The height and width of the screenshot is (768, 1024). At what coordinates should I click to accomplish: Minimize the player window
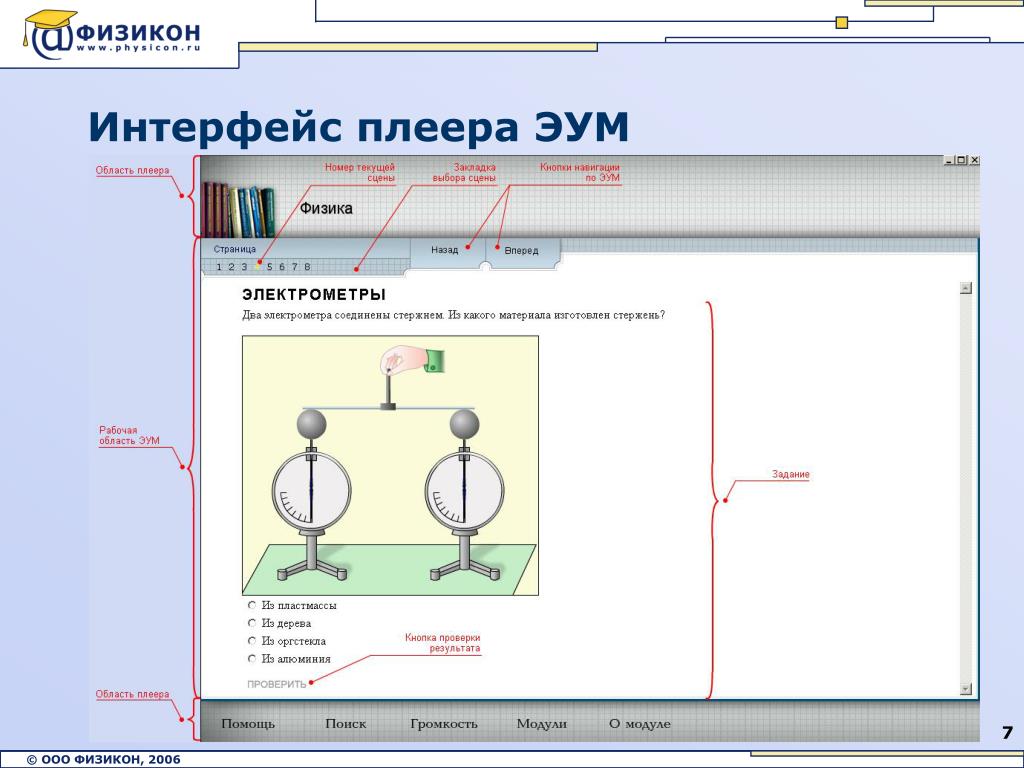pyautogui.click(x=950, y=160)
